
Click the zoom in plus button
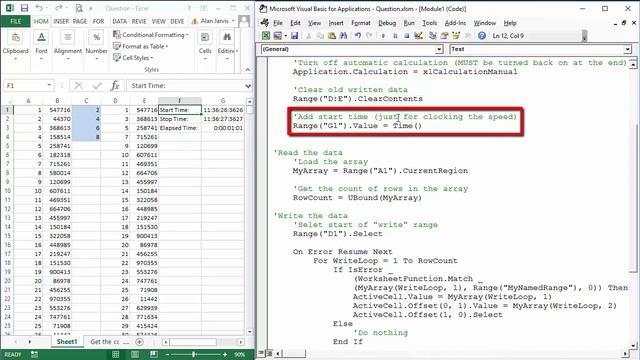[x=225, y=354]
